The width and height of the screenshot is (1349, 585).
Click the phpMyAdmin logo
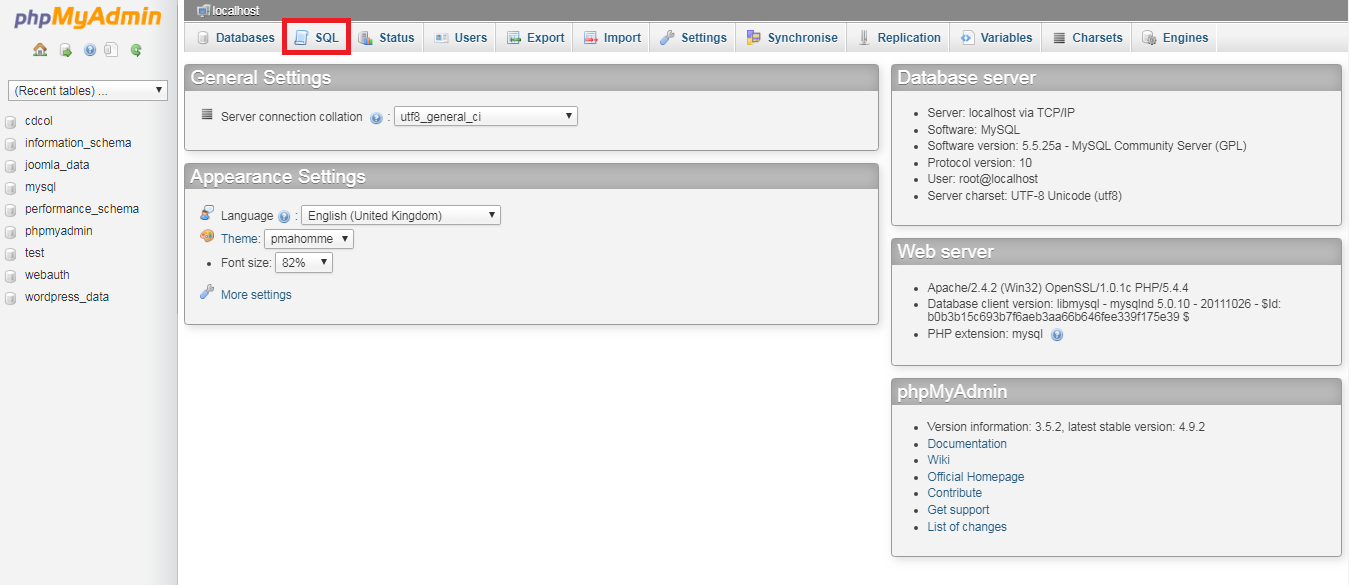[x=88, y=18]
